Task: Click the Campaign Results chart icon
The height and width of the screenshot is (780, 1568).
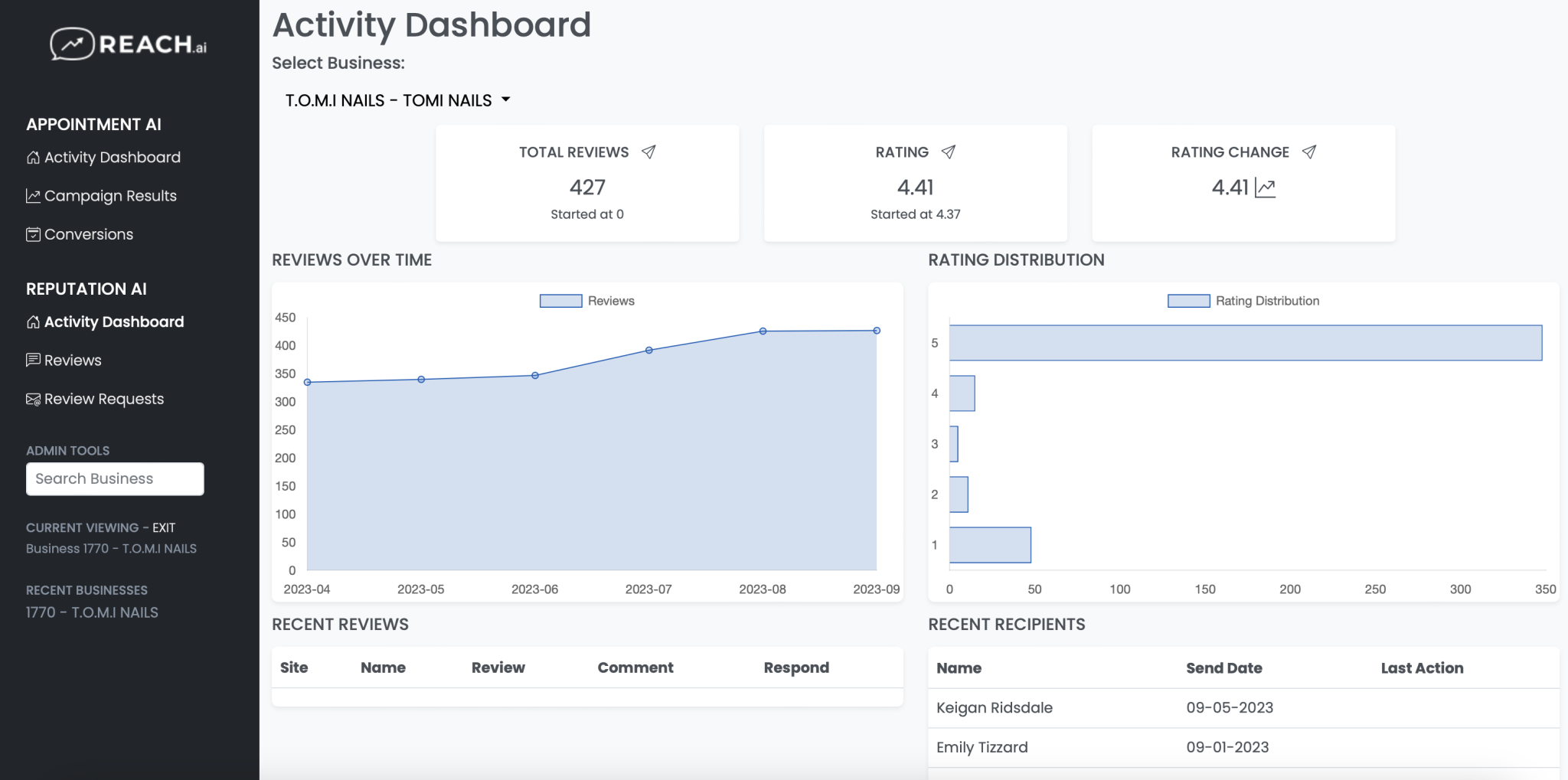Action: click(32, 195)
